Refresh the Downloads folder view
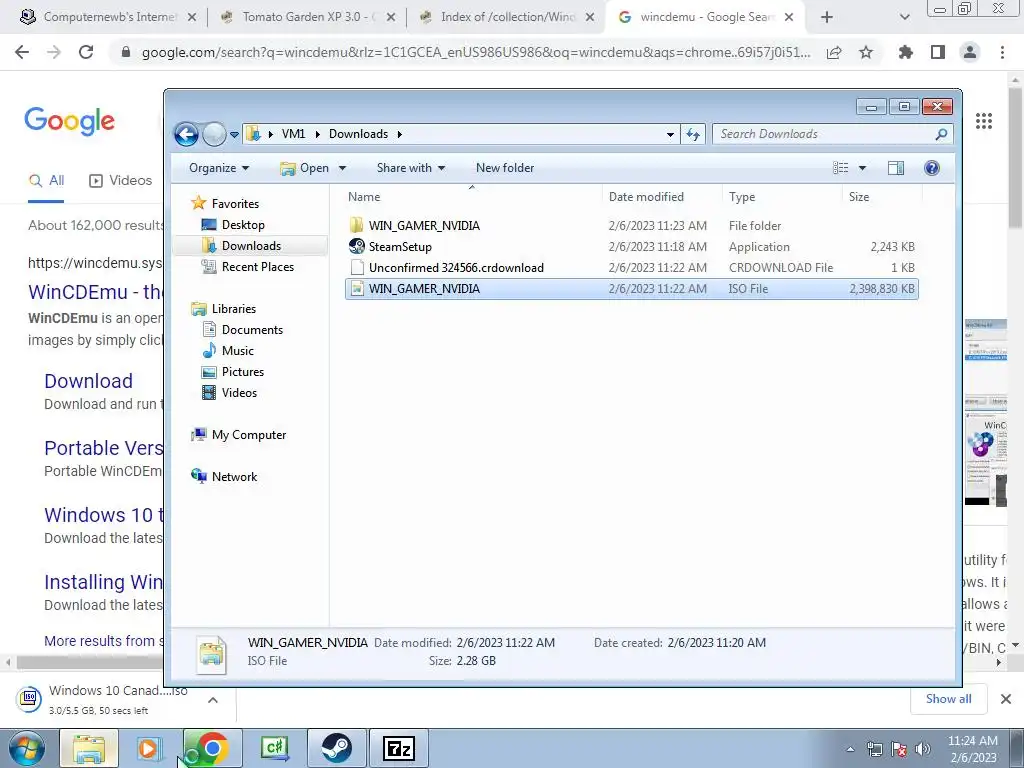The height and width of the screenshot is (768, 1024). tap(693, 135)
